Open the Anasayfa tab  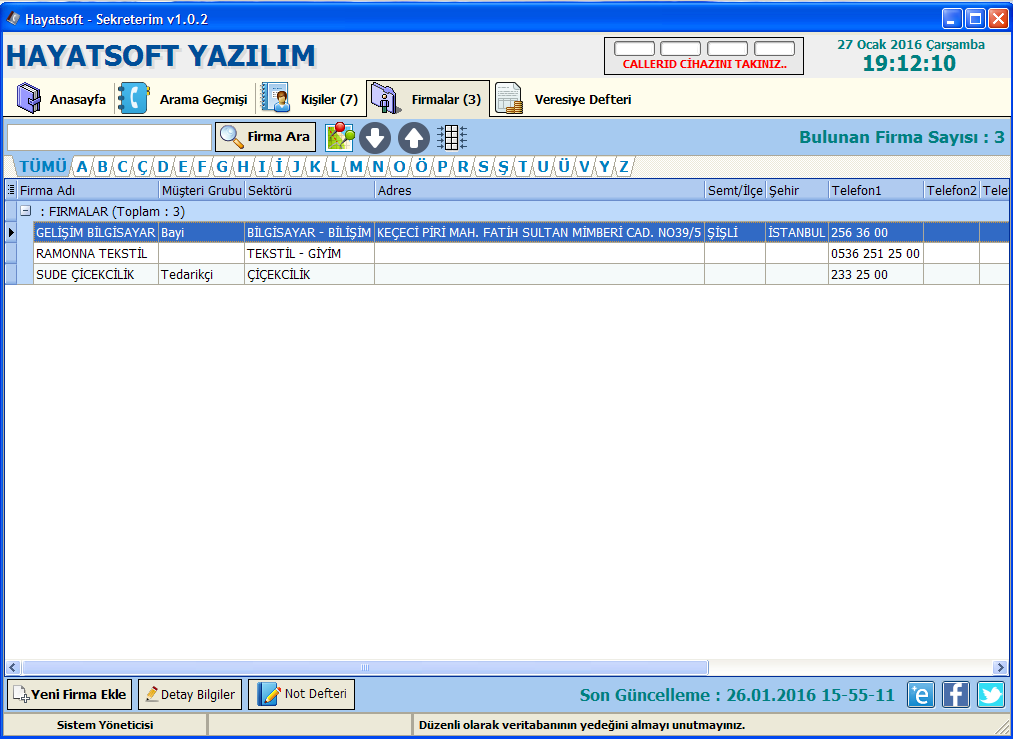(x=61, y=99)
